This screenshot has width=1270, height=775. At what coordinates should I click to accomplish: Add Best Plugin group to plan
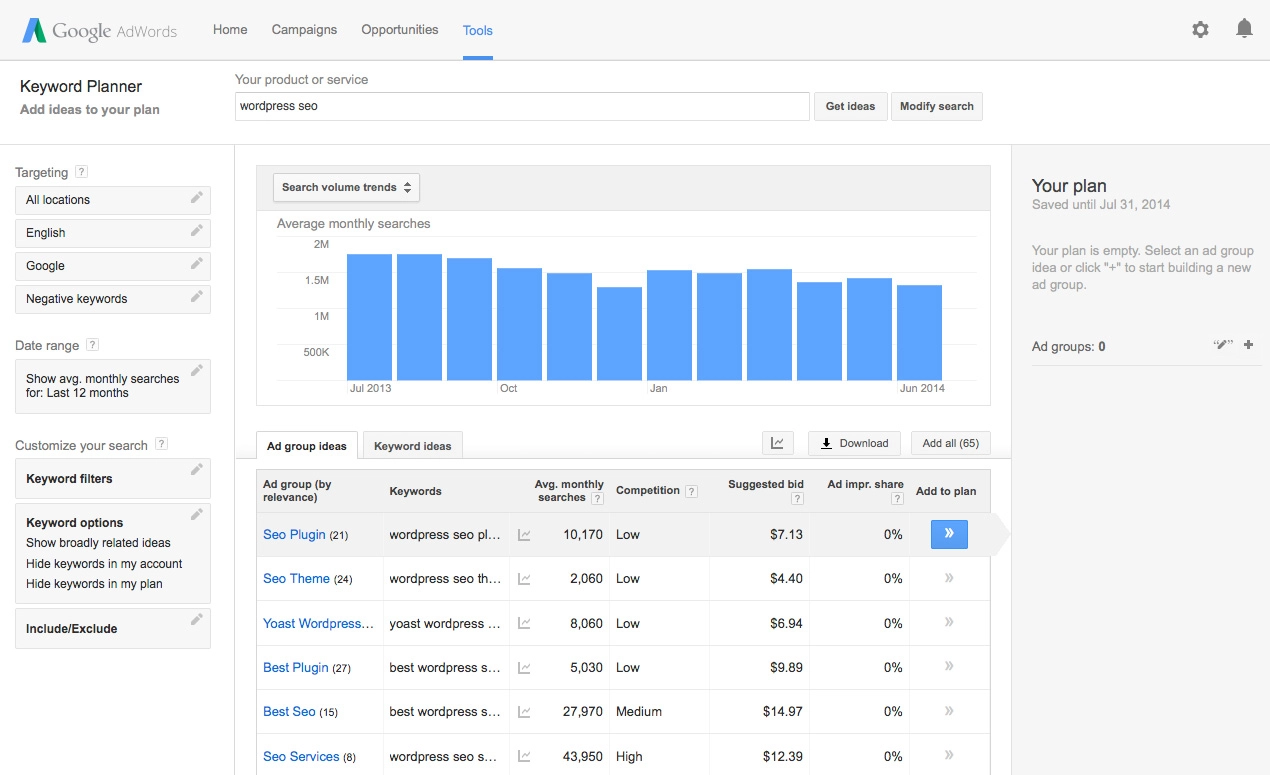pyautogui.click(x=949, y=666)
